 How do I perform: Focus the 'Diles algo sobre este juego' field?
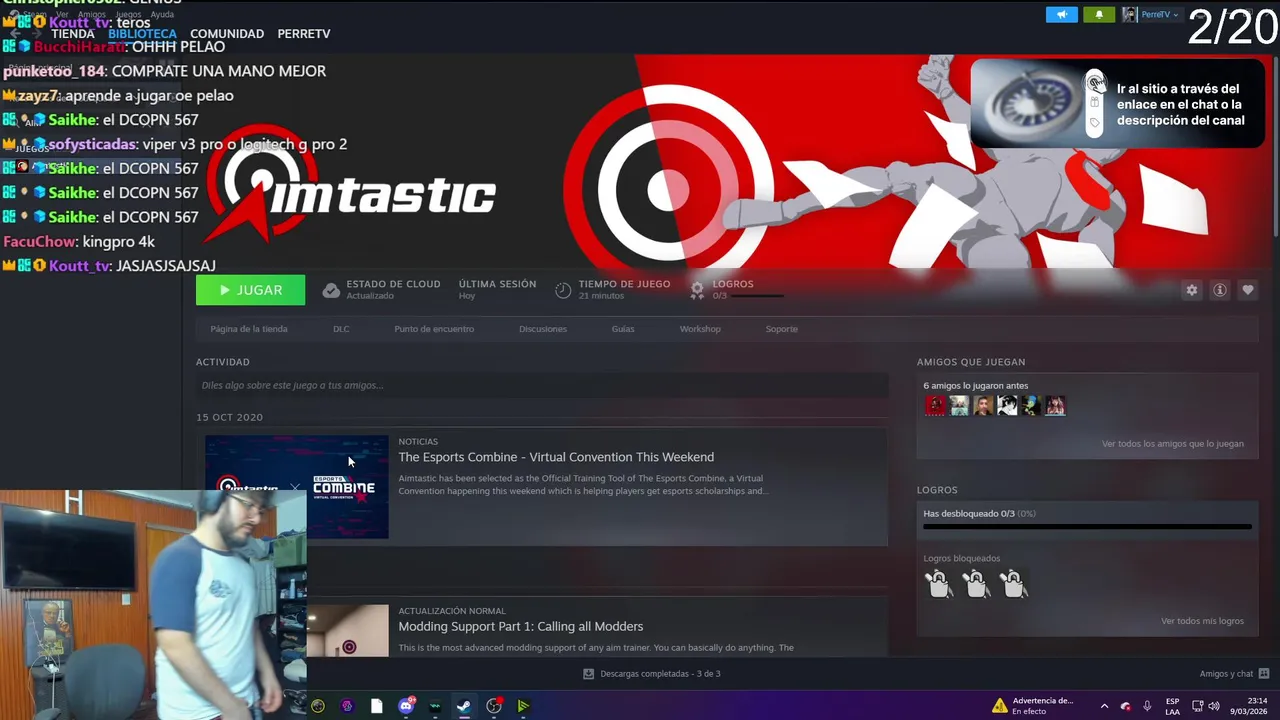[x=542, y=385]
